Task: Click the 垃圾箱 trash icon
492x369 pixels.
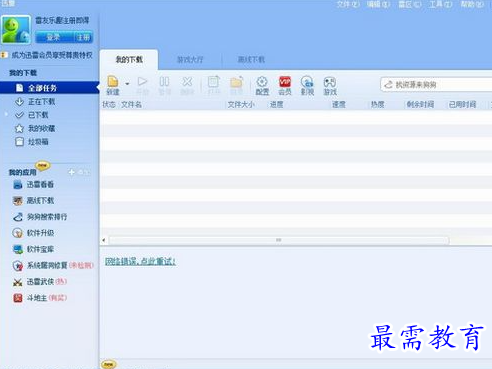Action: [19, 142]
